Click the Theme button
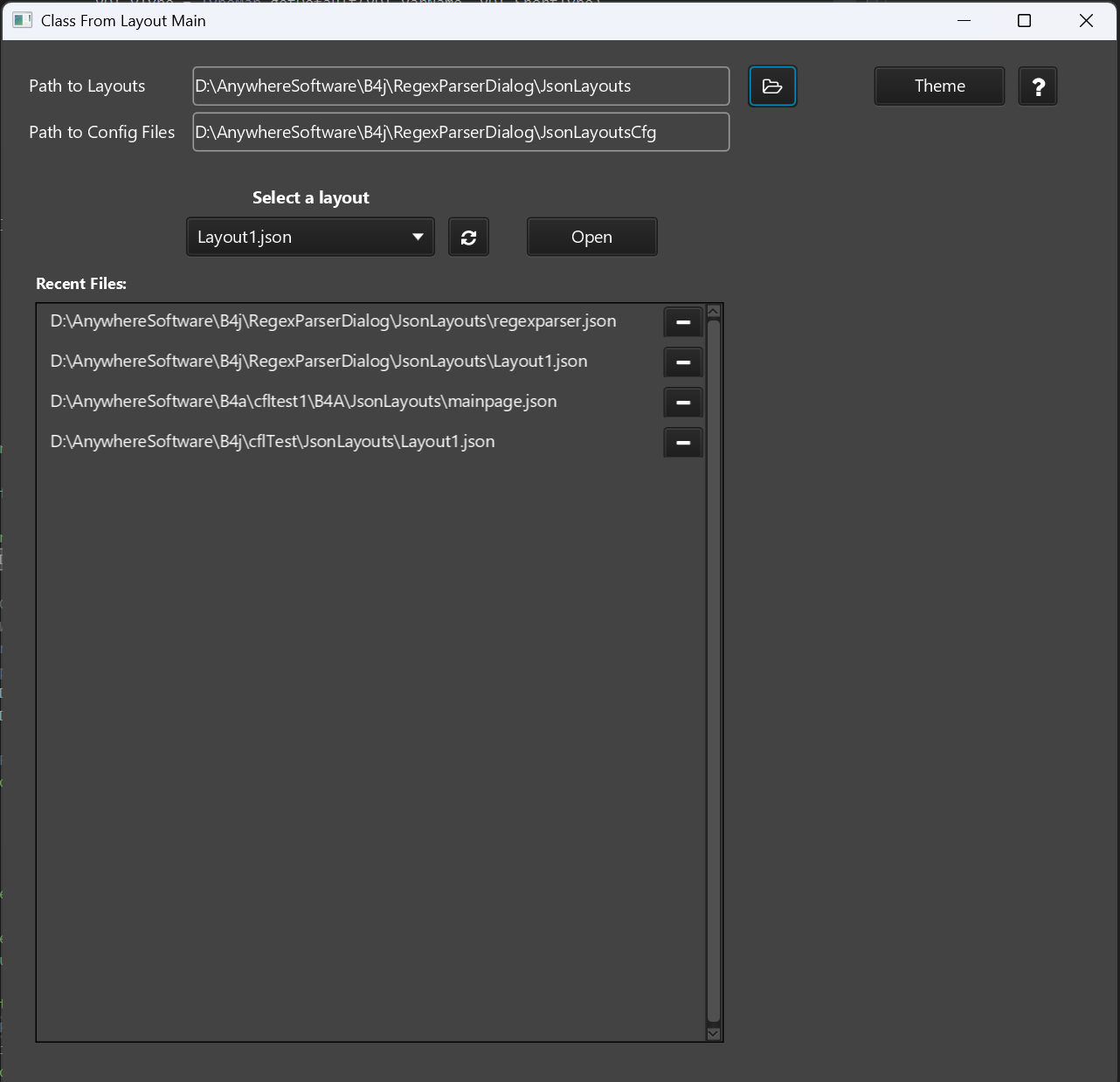 939,86
